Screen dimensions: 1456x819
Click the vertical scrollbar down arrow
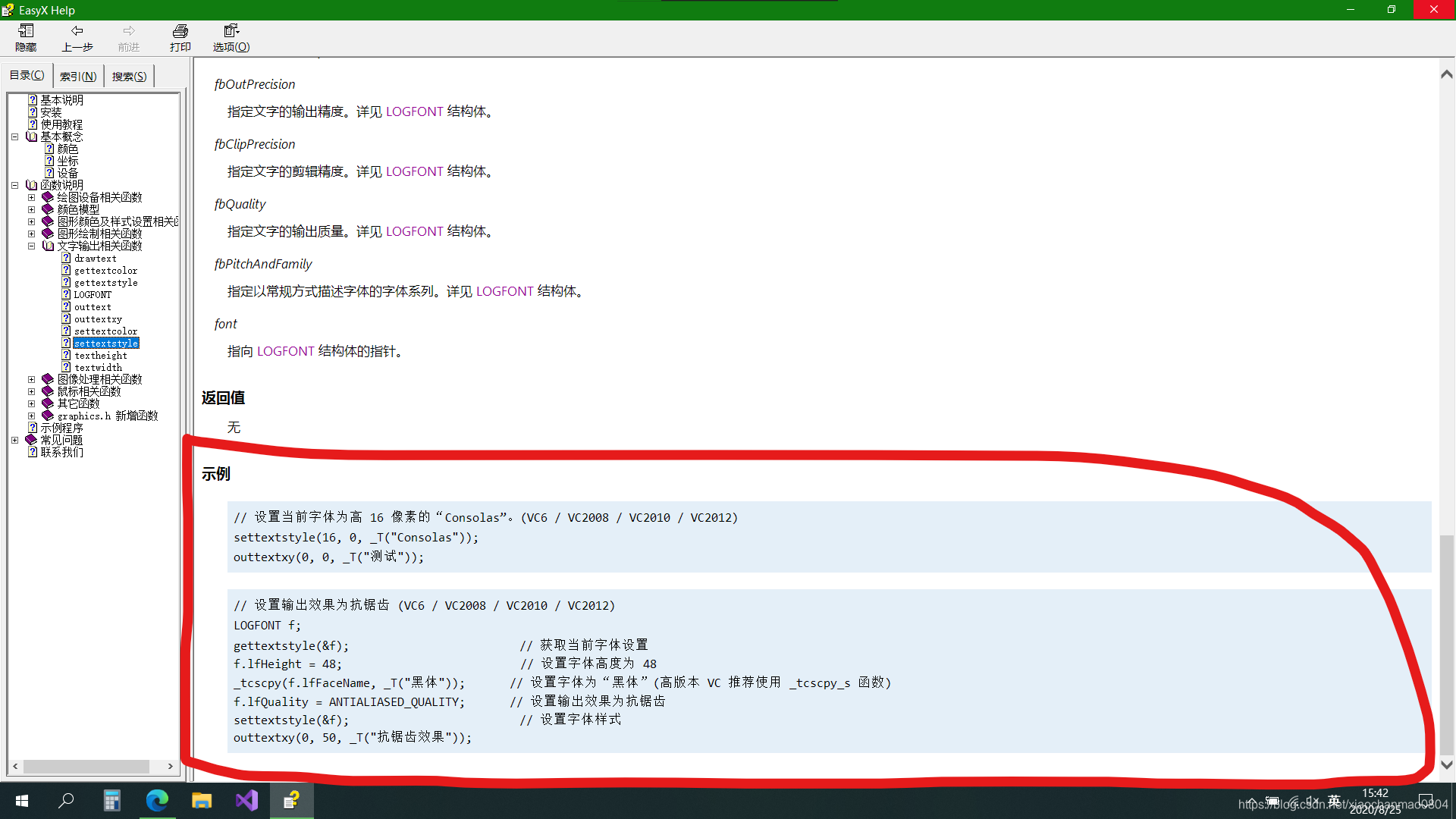(x=1447, y=764)
